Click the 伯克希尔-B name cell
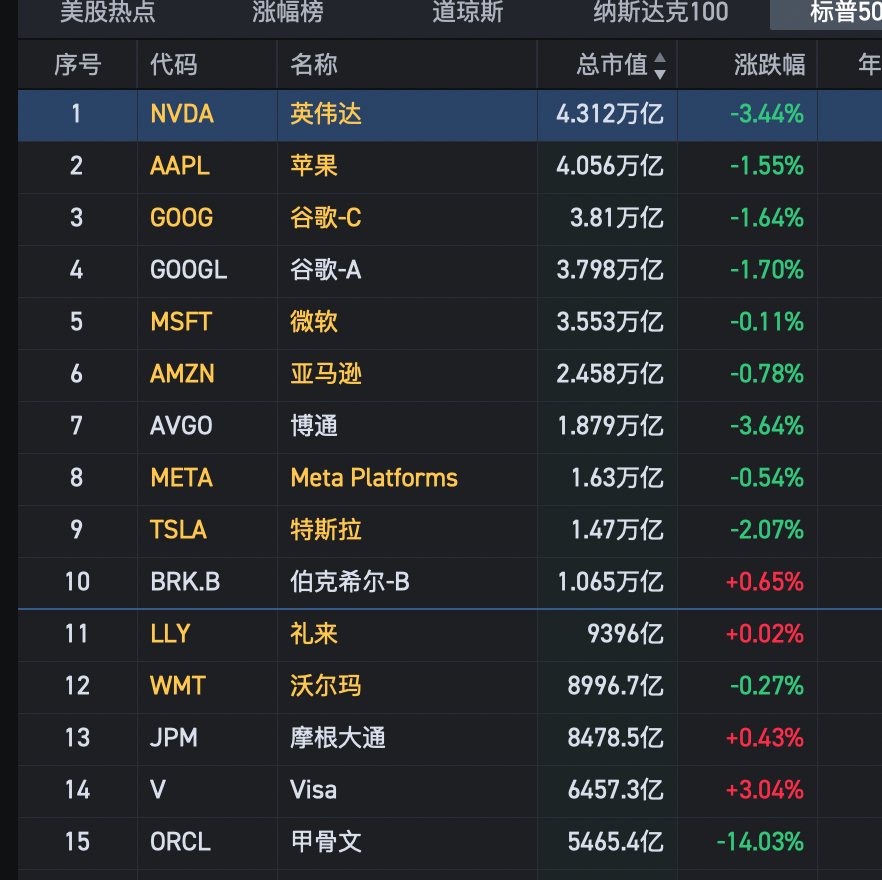This screenshot has height=880, width=882. (350, 582)
